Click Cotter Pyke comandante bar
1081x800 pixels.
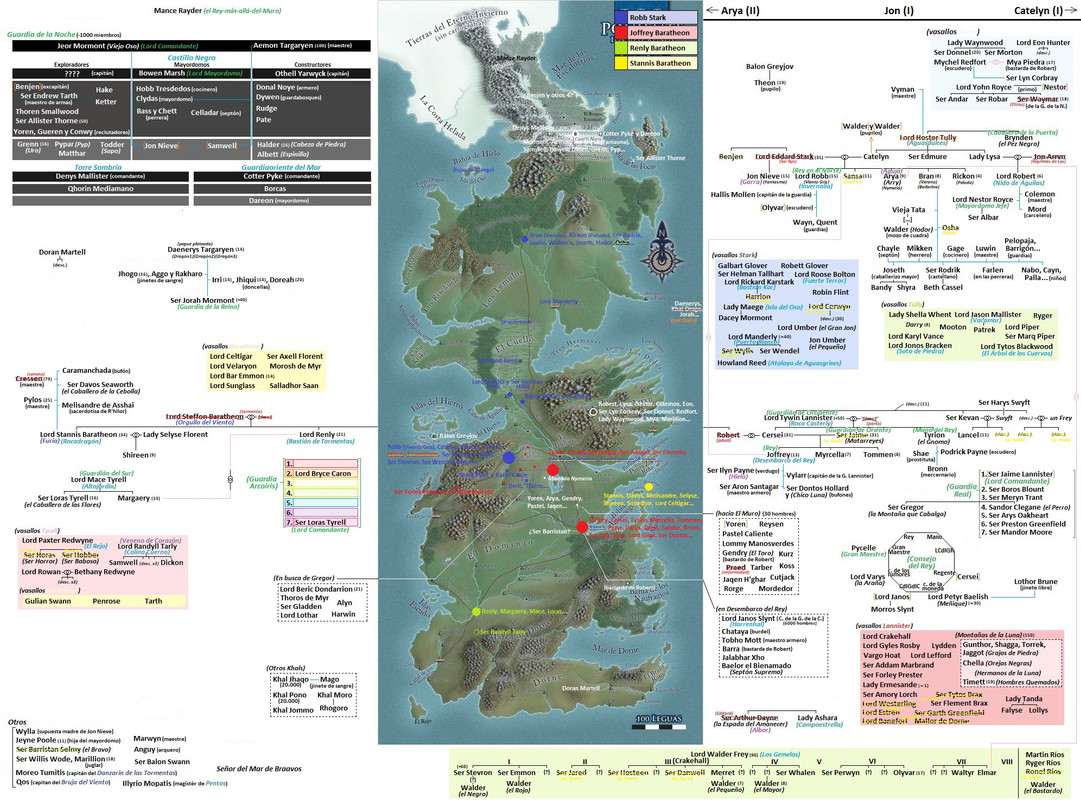(x=282, y=177)
